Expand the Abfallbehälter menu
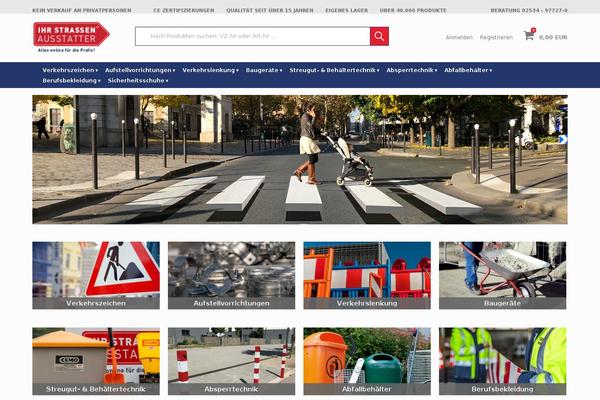The image size is (600, 400). pos(468,70)
